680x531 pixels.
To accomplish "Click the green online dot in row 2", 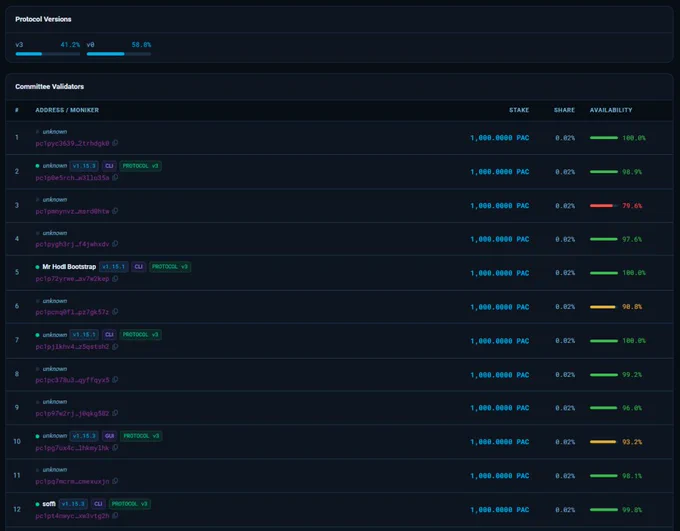I will 37,166.
